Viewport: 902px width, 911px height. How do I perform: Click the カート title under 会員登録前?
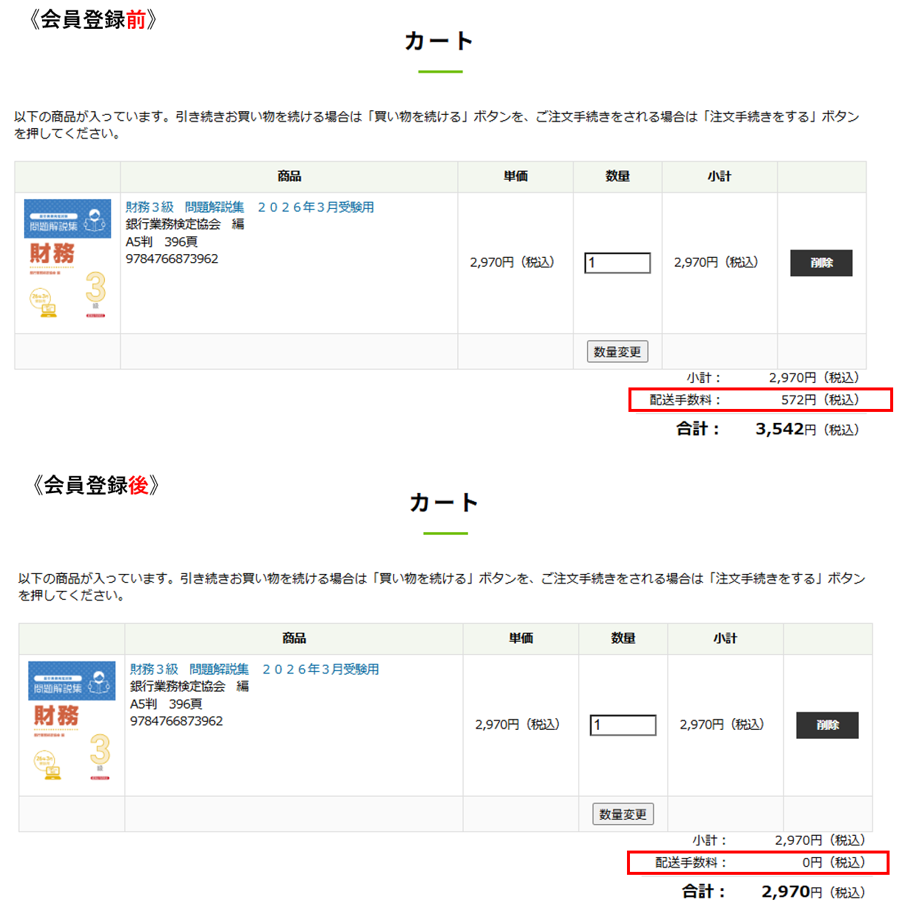439,41
